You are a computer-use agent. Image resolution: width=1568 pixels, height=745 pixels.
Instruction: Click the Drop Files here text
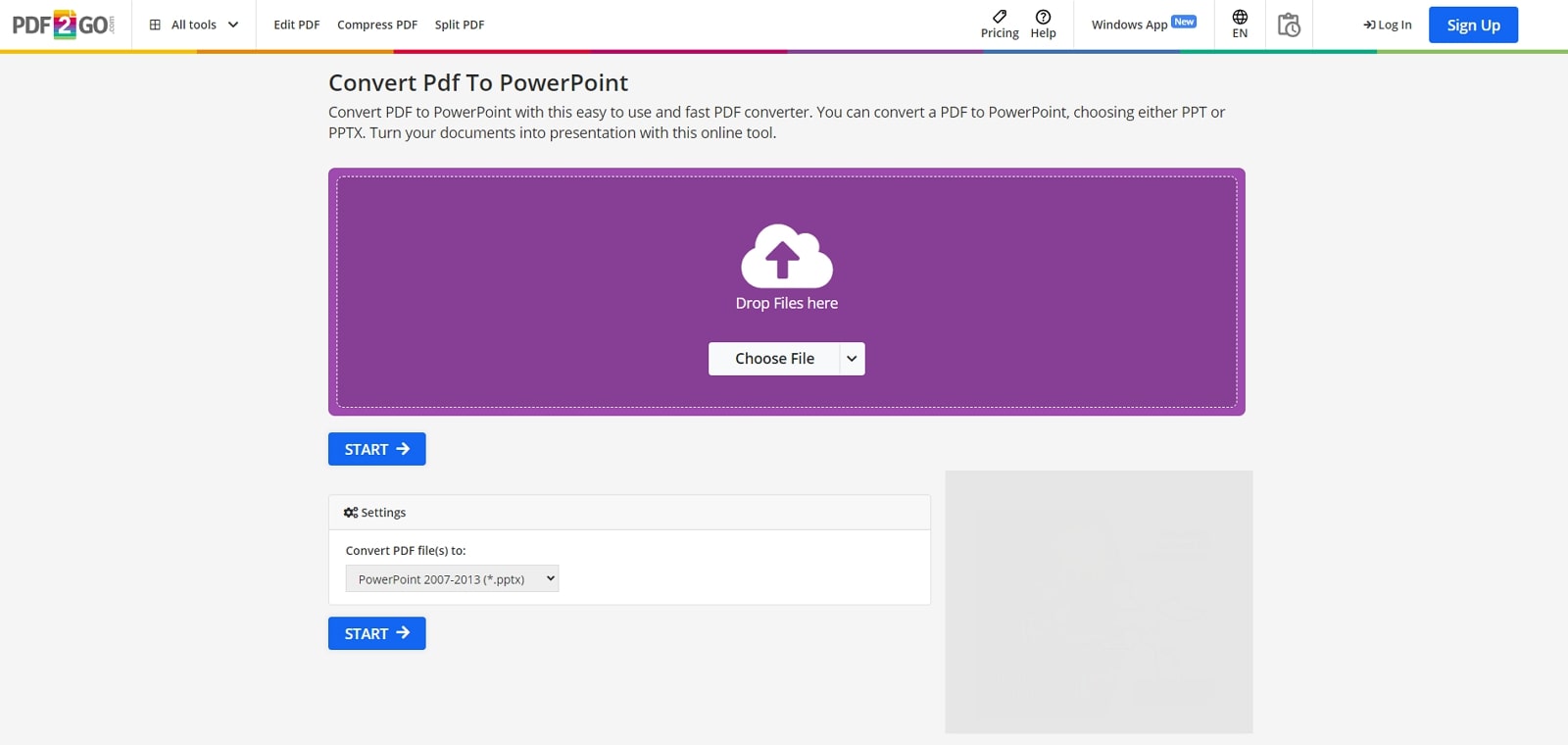click(x=787, y=304)
